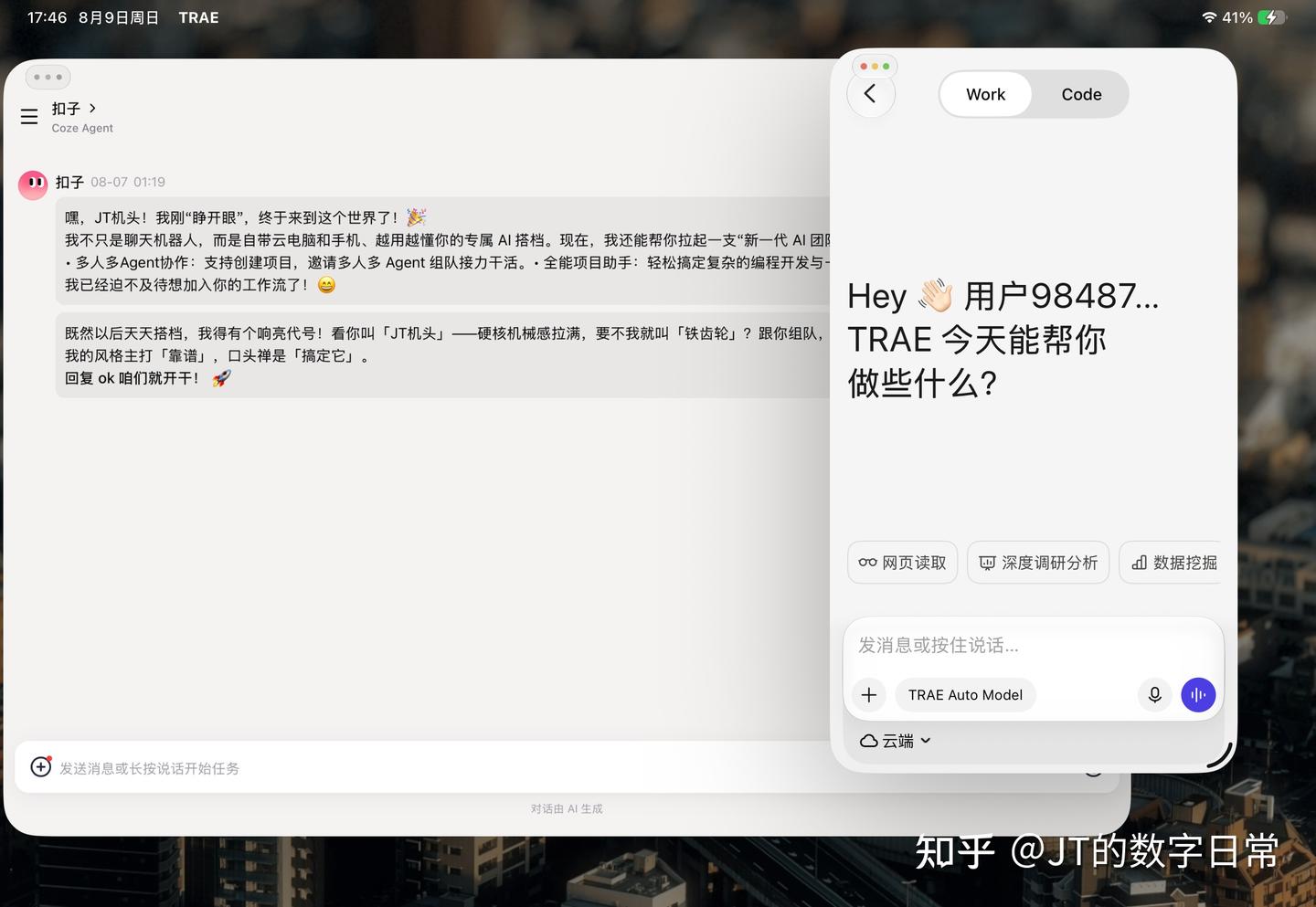Click the line starting 多人多Agent协作
This screenshot has width=1316, height=907.
pyautogui.click(x=448, y=262)
